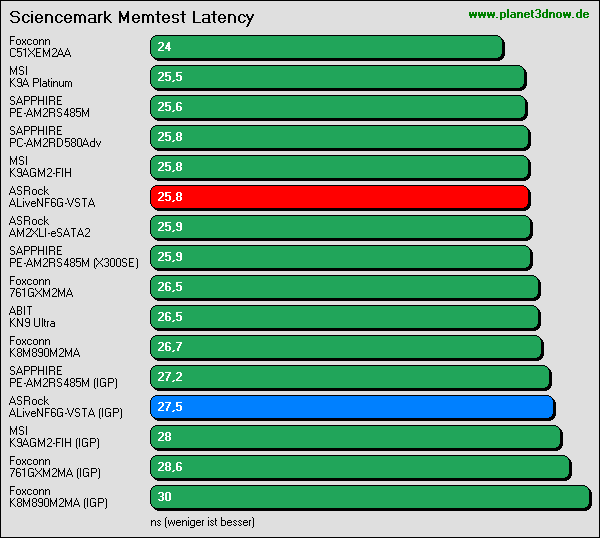
Task: Select the Foxconn C51XEM2AA label
Action: click(40, 47)
